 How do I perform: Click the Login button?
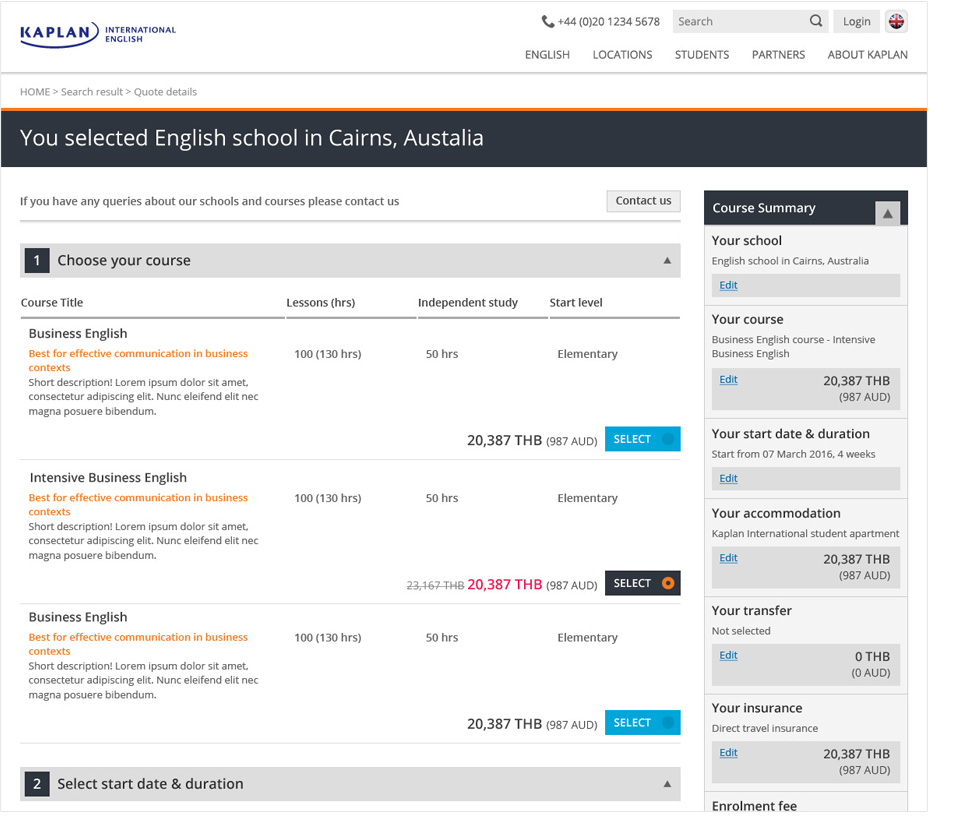[856, 22]
